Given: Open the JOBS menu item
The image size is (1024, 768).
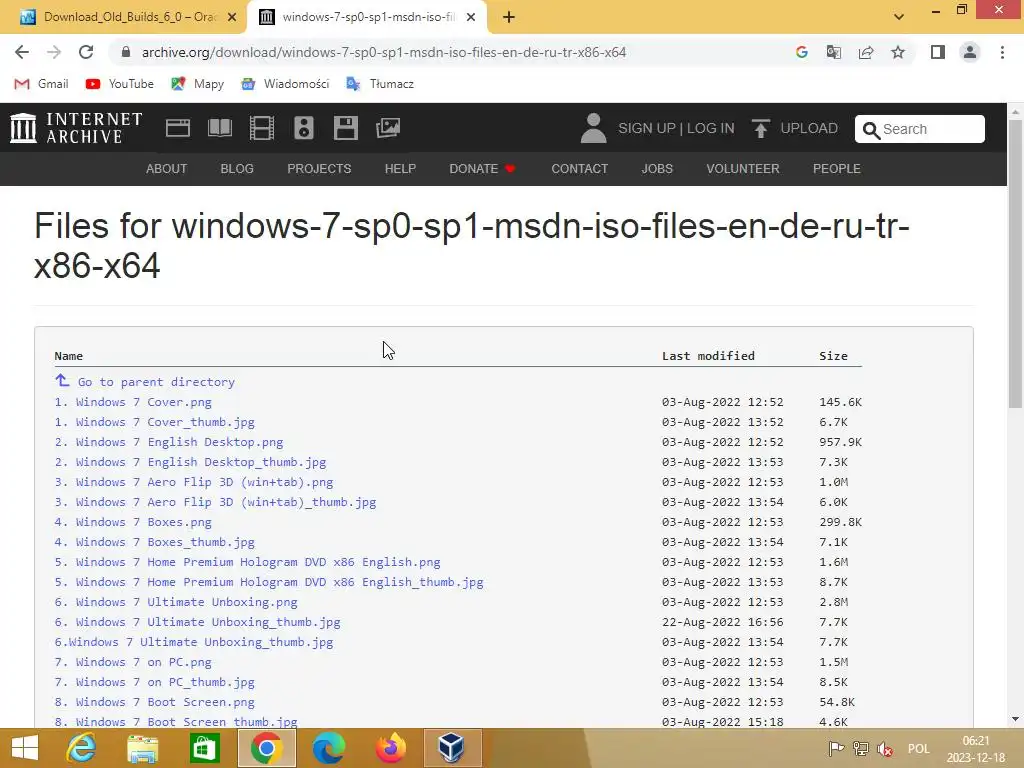Looking at the screenshot, I should click(657, 168).
